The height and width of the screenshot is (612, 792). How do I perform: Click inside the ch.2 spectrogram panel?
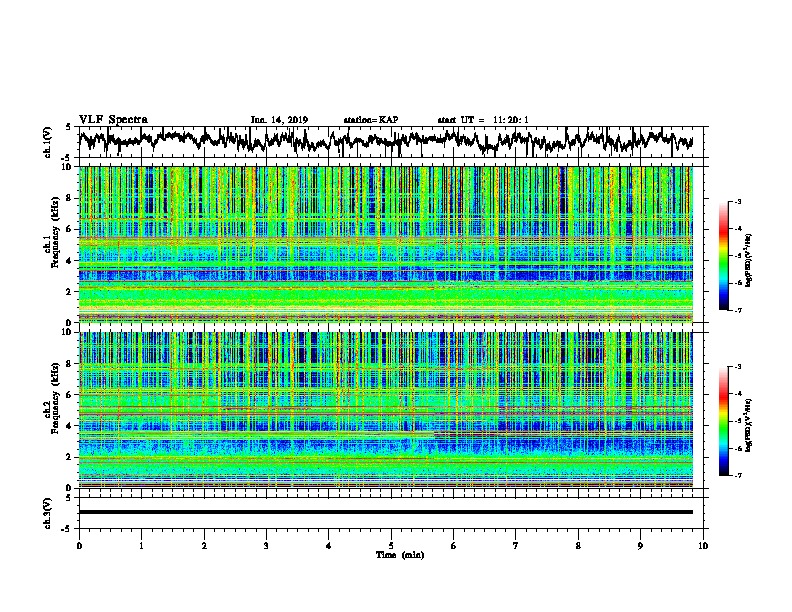point(386,410)
